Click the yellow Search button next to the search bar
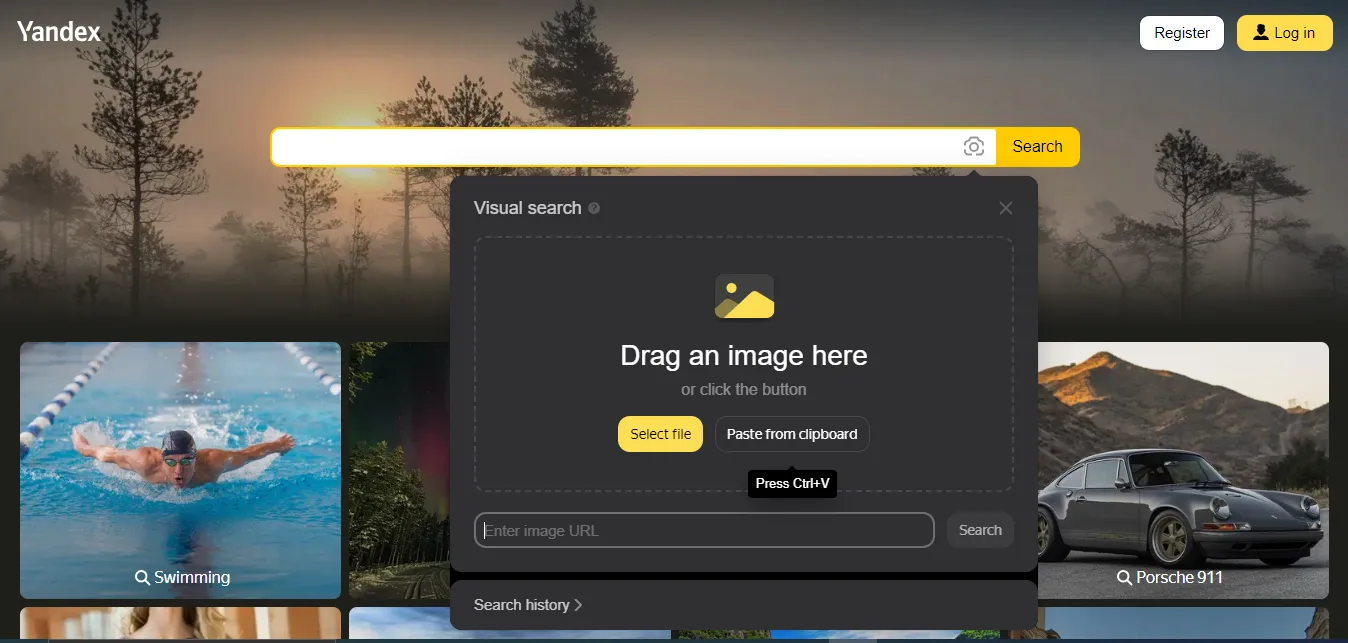 [1037, 146]
